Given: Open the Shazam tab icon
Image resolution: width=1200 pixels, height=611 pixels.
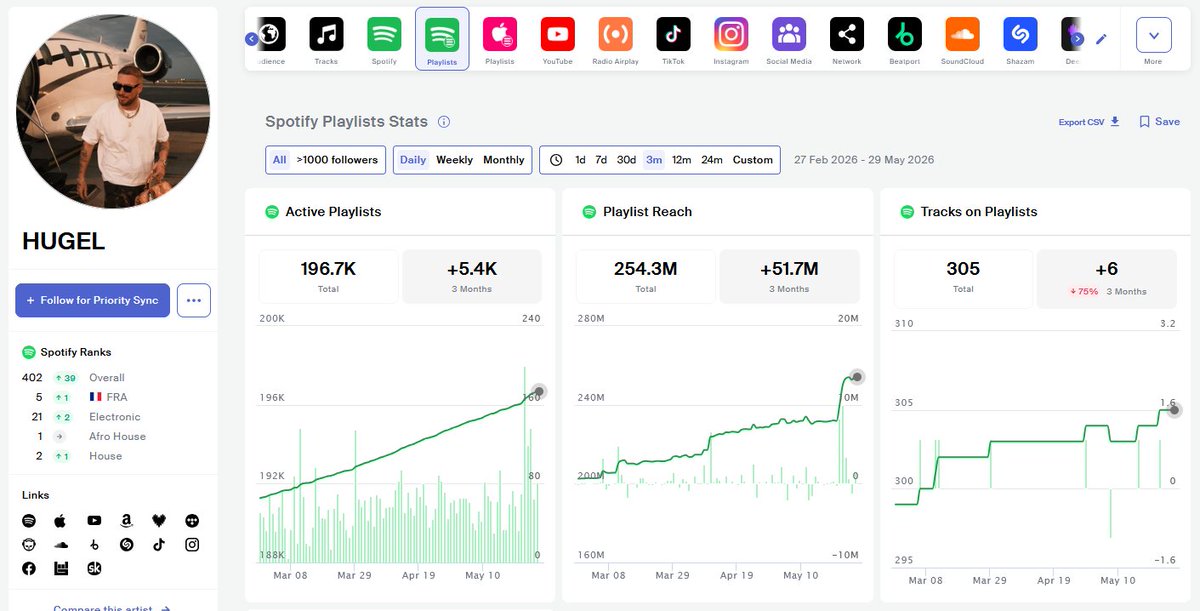Looking at the screenshot, I should (x=1020, y=35).
